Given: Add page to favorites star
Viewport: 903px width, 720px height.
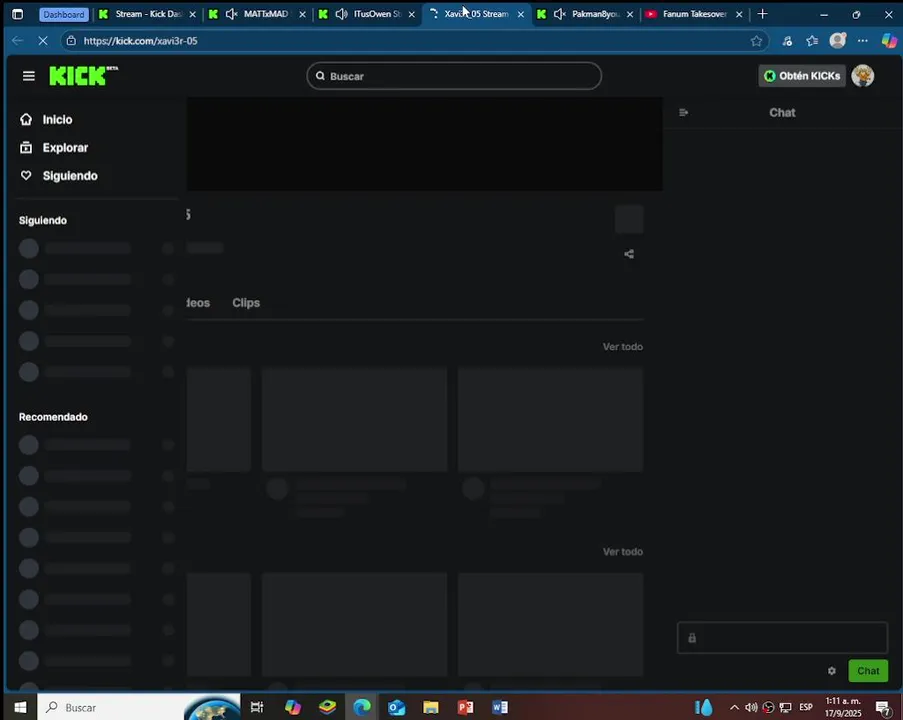Looking at the screenshot, I should [756, 41].
